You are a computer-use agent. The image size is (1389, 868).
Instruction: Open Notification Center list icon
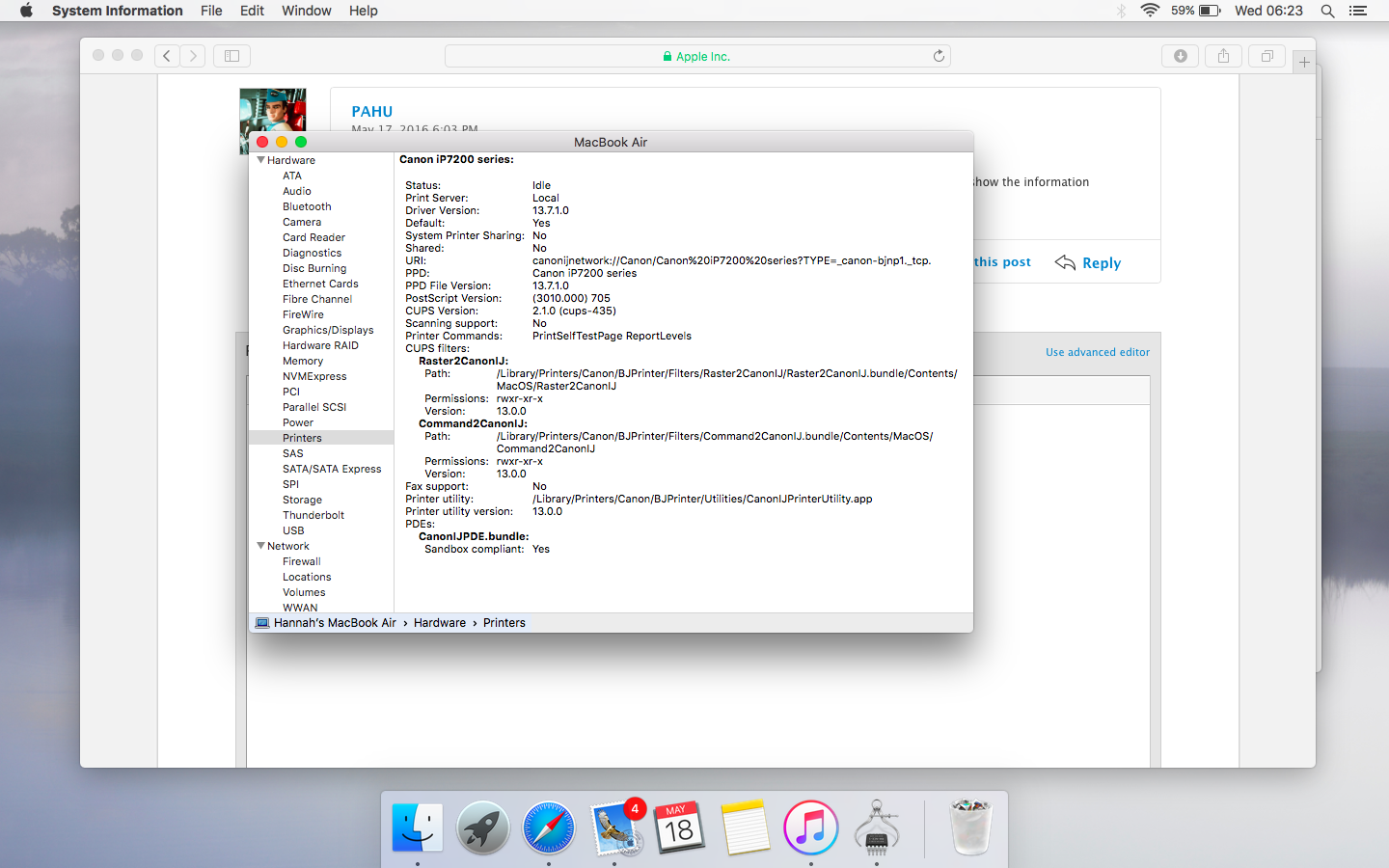pos(1358,11)
